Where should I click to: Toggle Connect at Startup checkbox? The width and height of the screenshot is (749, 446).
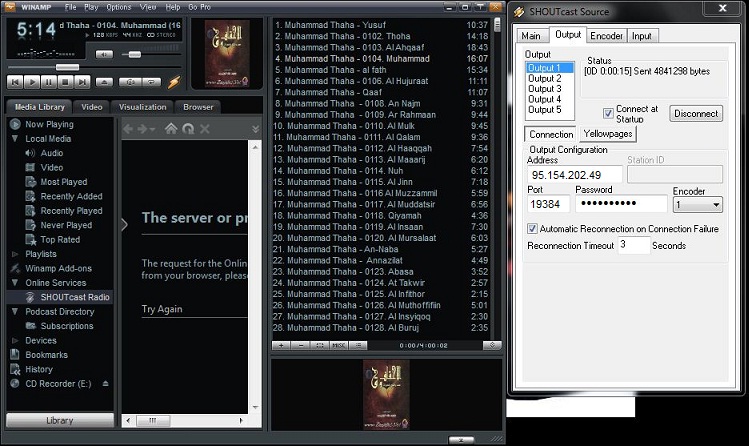(x=608, y=114)
